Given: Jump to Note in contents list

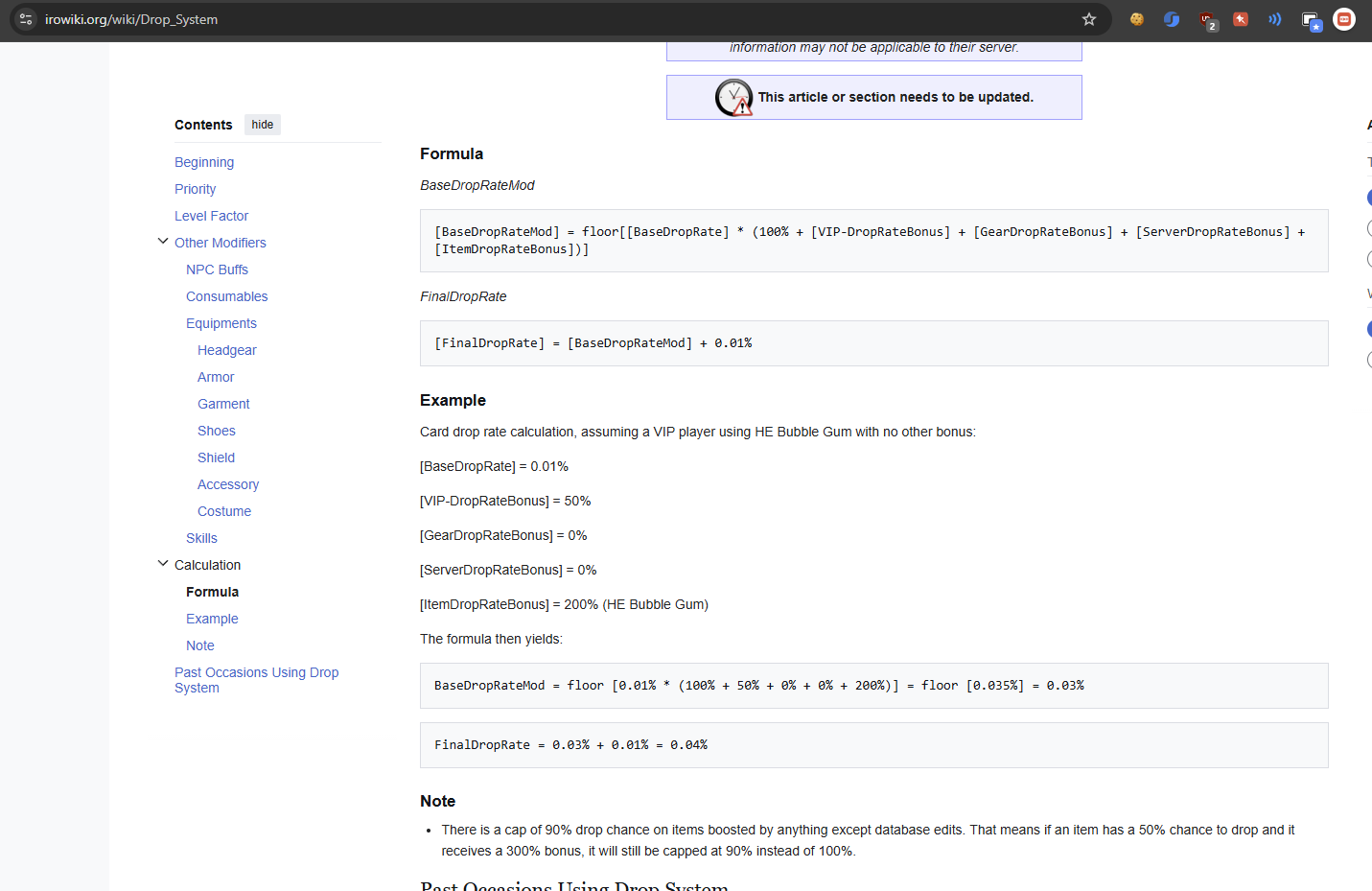Looking at the screenshot, I should coord(200,645).
